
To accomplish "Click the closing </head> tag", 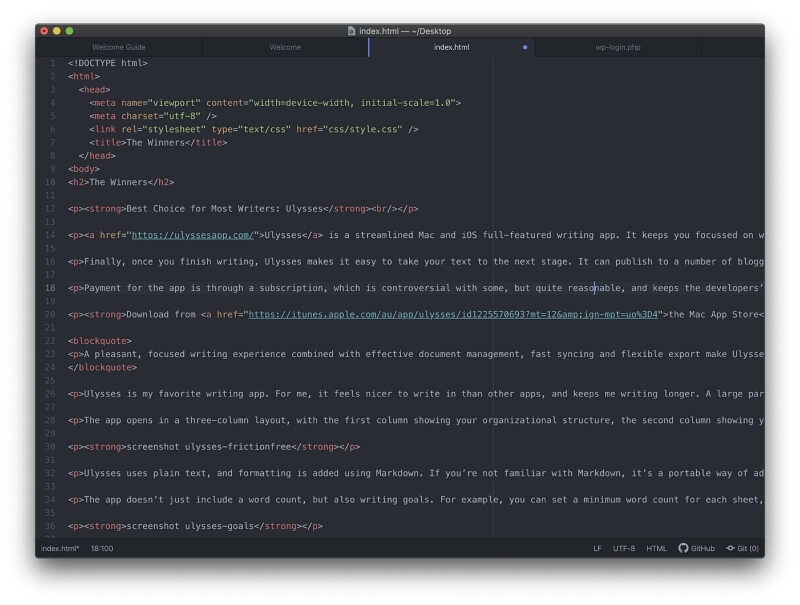I will click(x=97, y=156).
